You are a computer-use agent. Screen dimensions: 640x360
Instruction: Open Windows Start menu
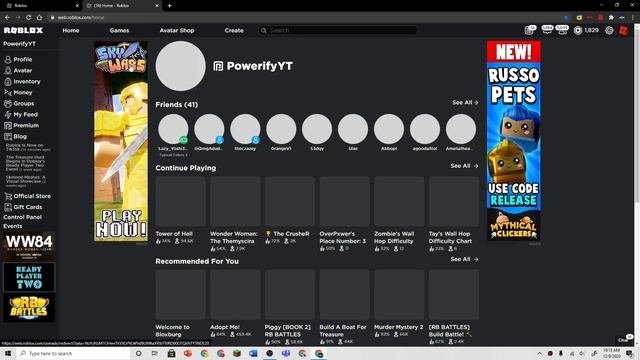tap(8, 353)
